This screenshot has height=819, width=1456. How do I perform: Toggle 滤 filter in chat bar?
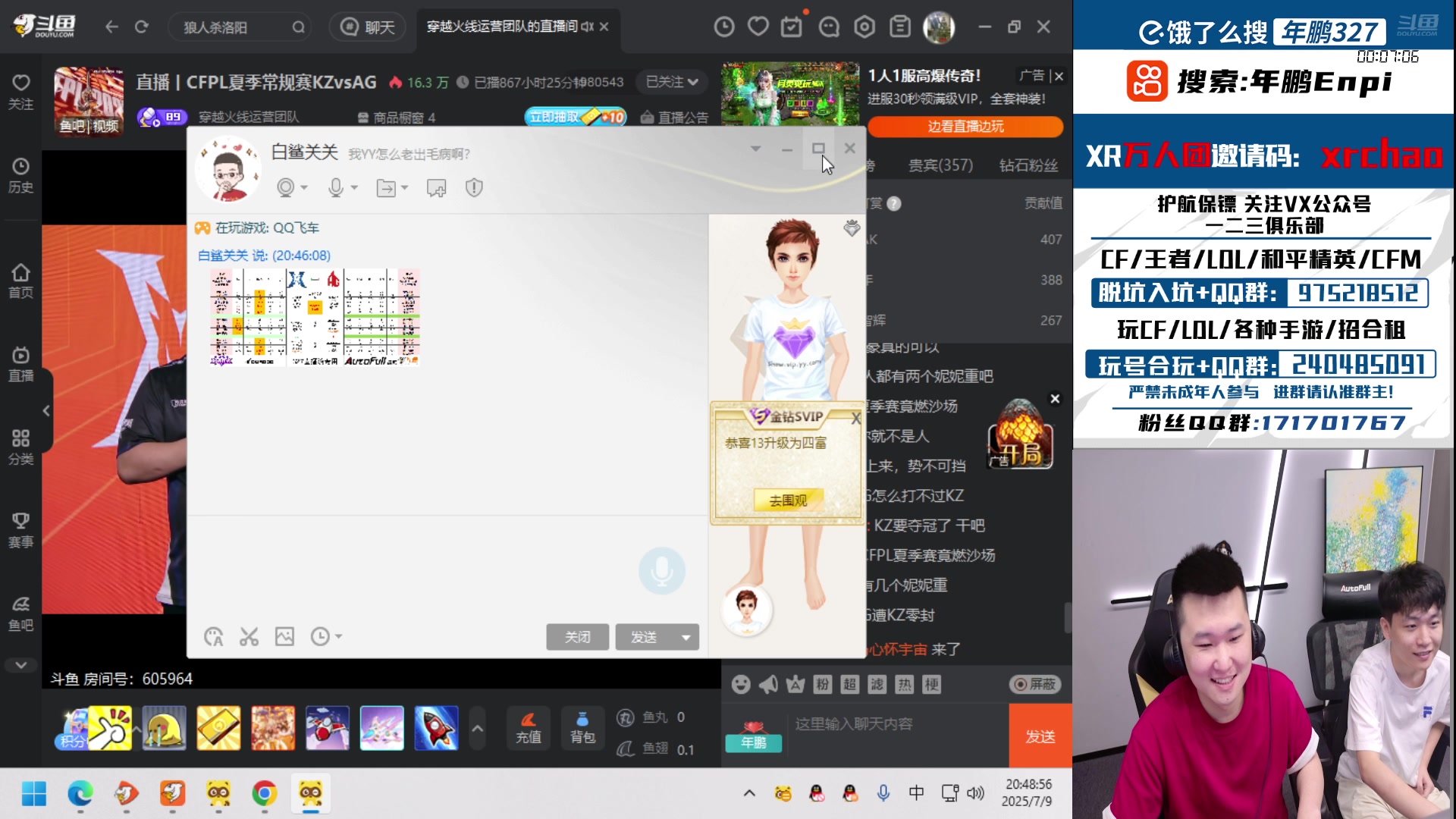point(877,685)
